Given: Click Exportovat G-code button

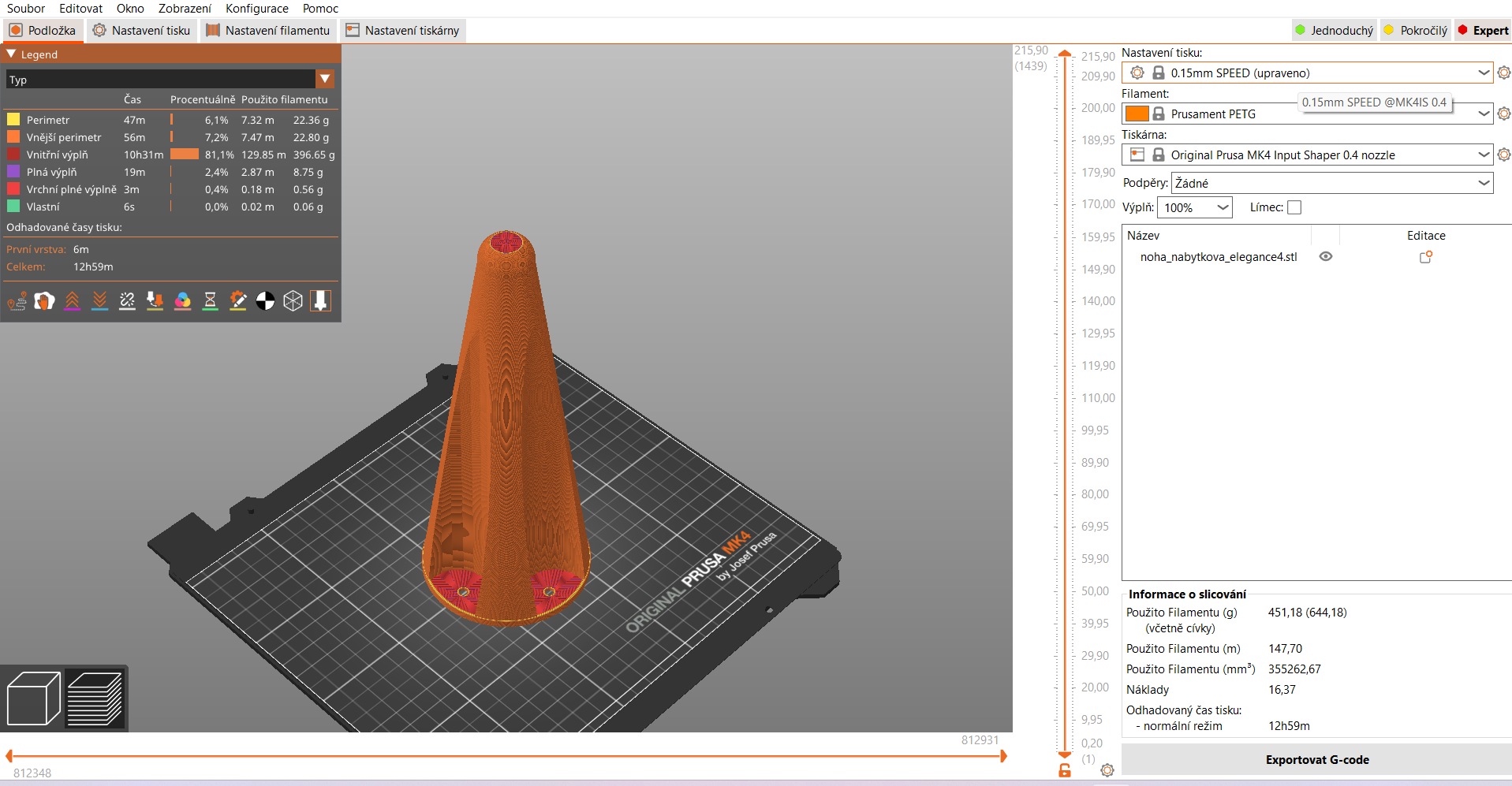Looking at the screenshot, I should [x=1316, y=760].
